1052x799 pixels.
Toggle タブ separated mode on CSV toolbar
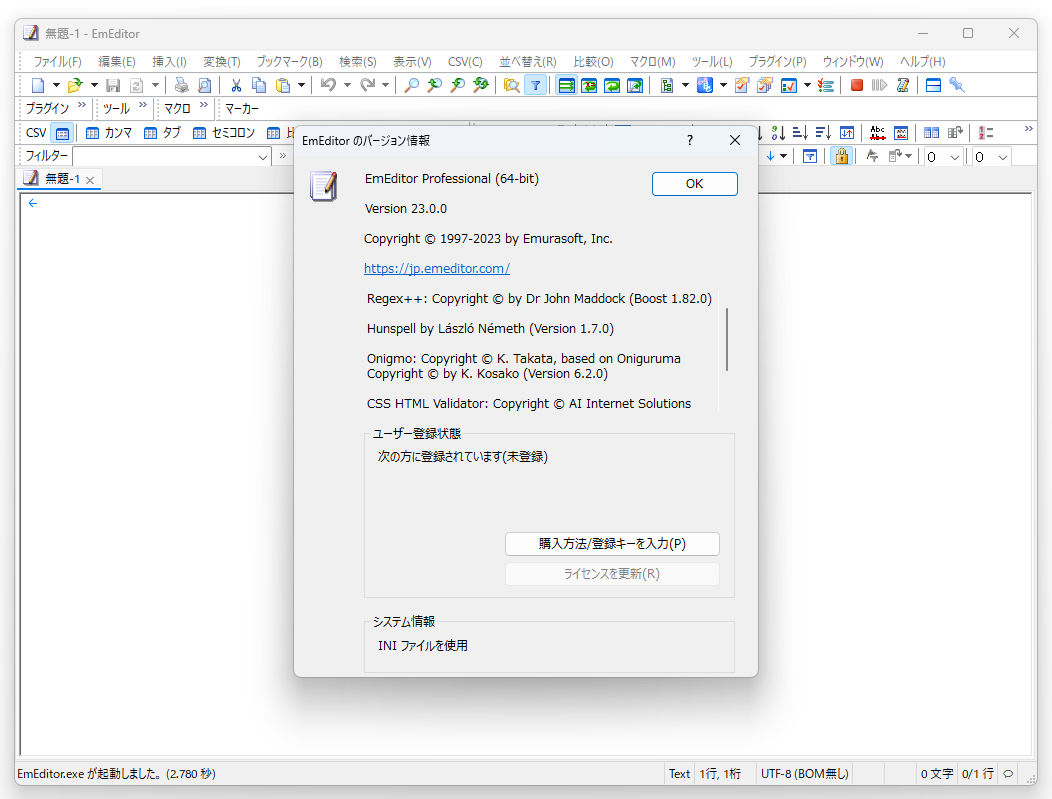pyautogui.click(x=163, y=132)
